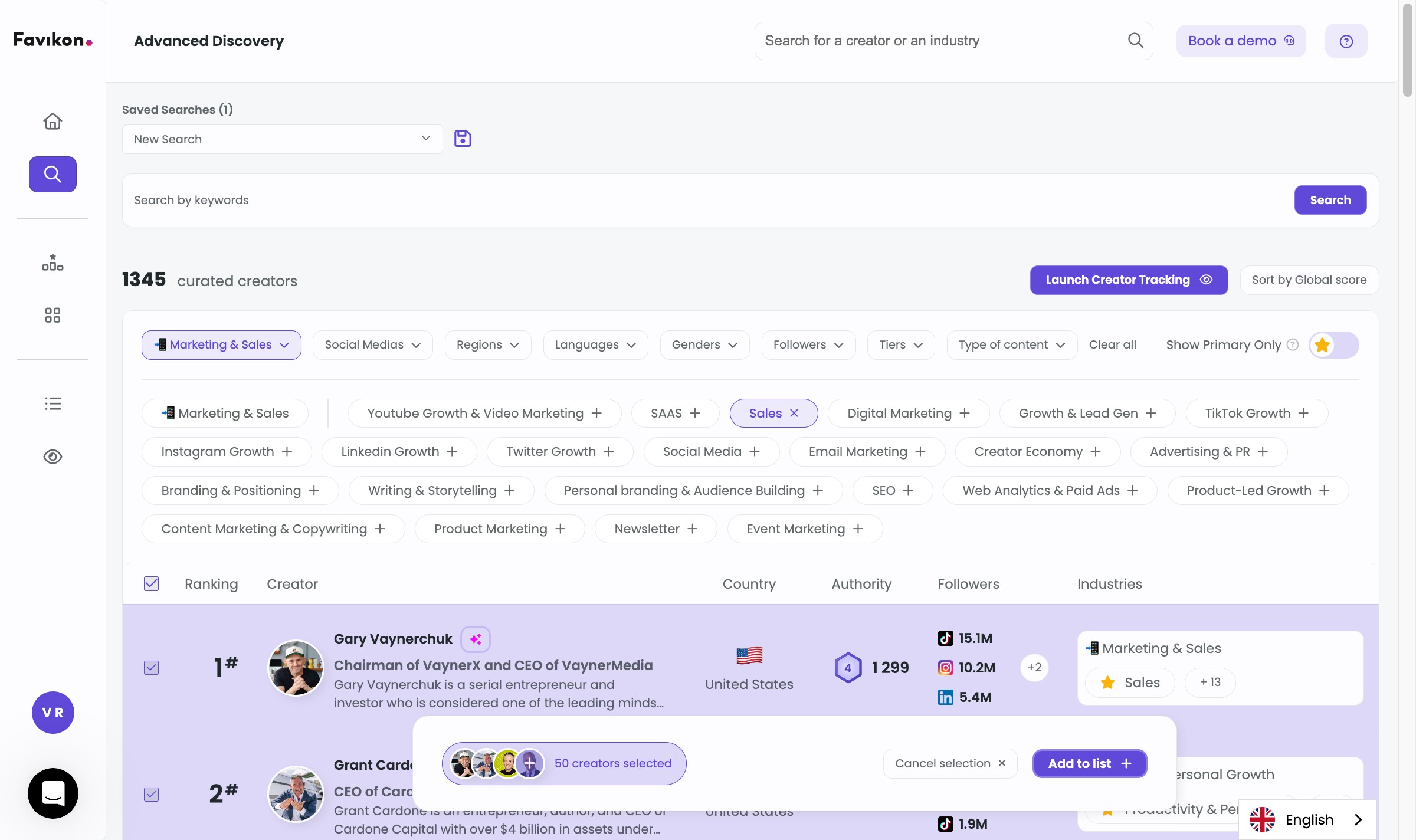Click the save search floppy disk icon
The width and height of the screenshot is (1416, 840).
pos(463,139)
